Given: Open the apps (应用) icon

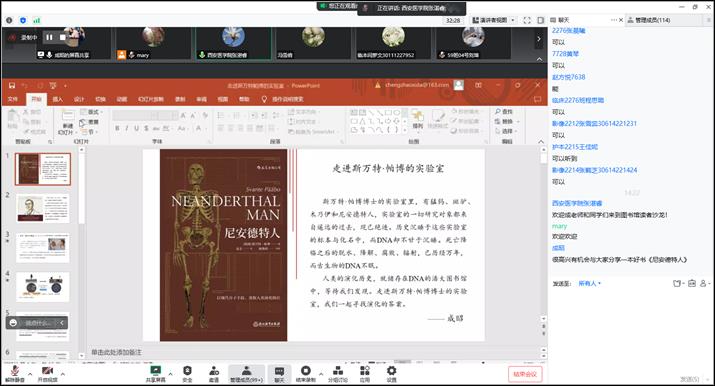Looking at the screenshot, I should click(x=365, y=374).
